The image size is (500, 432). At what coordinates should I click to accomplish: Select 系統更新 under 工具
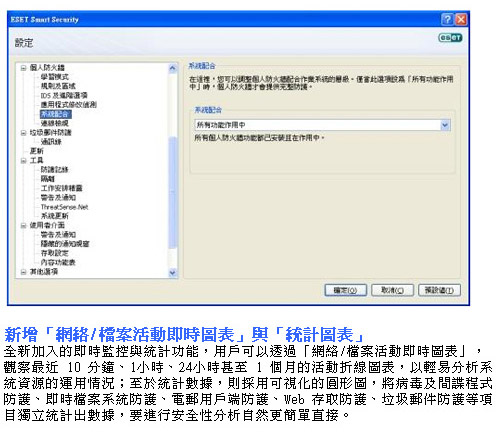55,216
